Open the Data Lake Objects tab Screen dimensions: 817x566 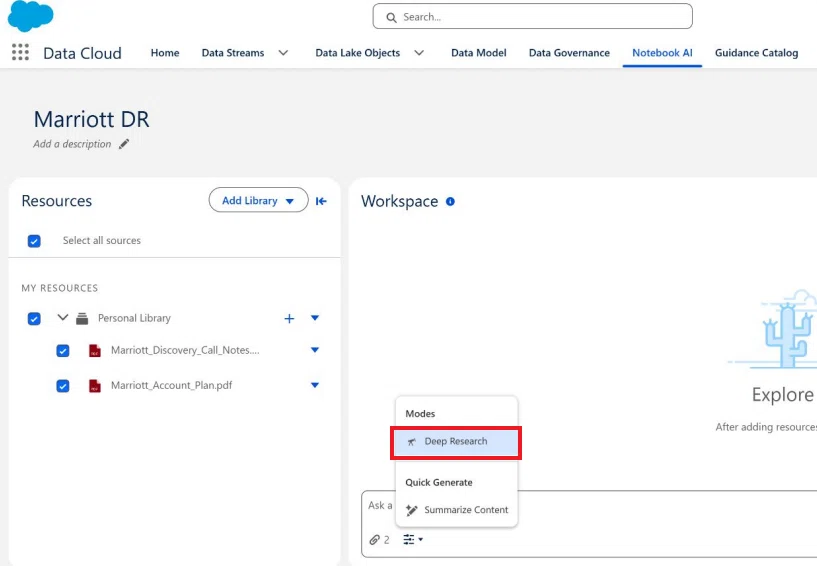point(357,53)
